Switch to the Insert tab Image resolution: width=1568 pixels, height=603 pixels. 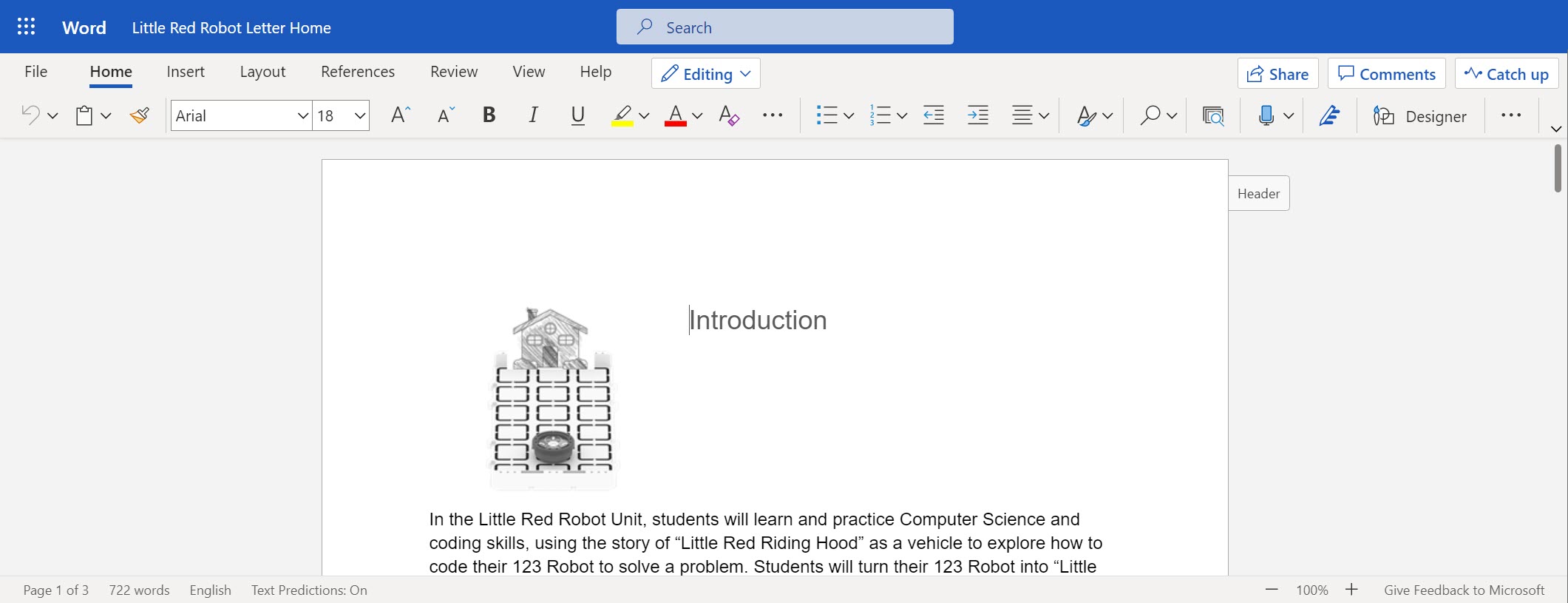click(x=186, y=72)
